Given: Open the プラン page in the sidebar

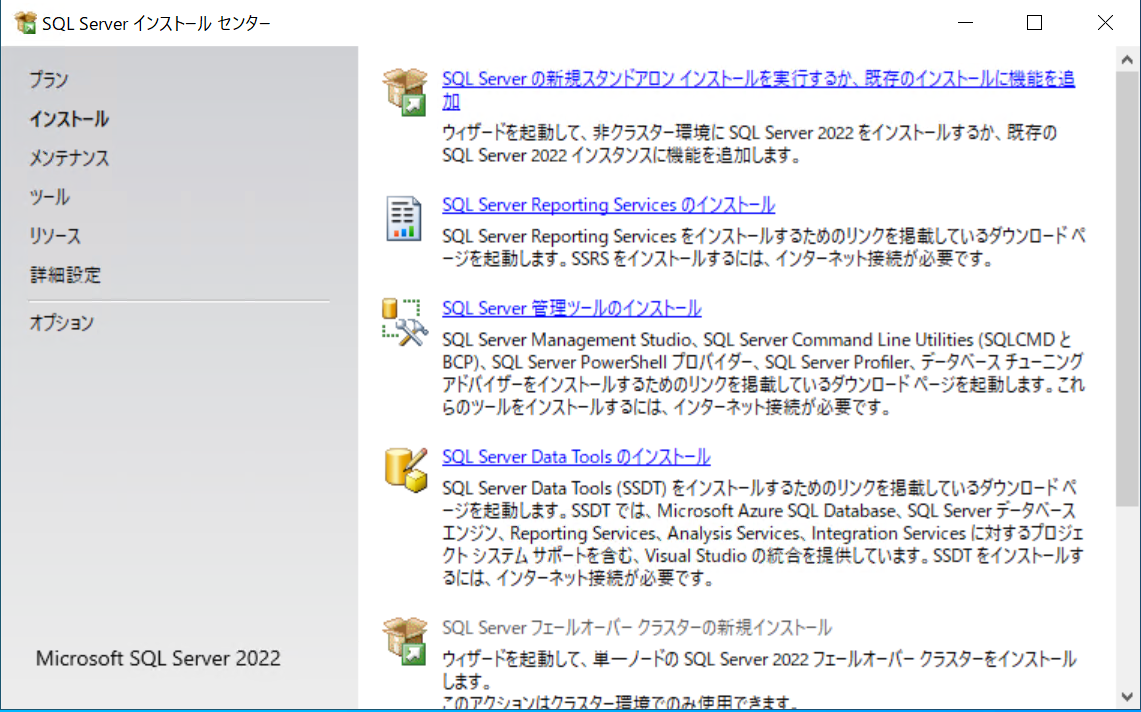Looking at the screenshot, I should [49, 79].
